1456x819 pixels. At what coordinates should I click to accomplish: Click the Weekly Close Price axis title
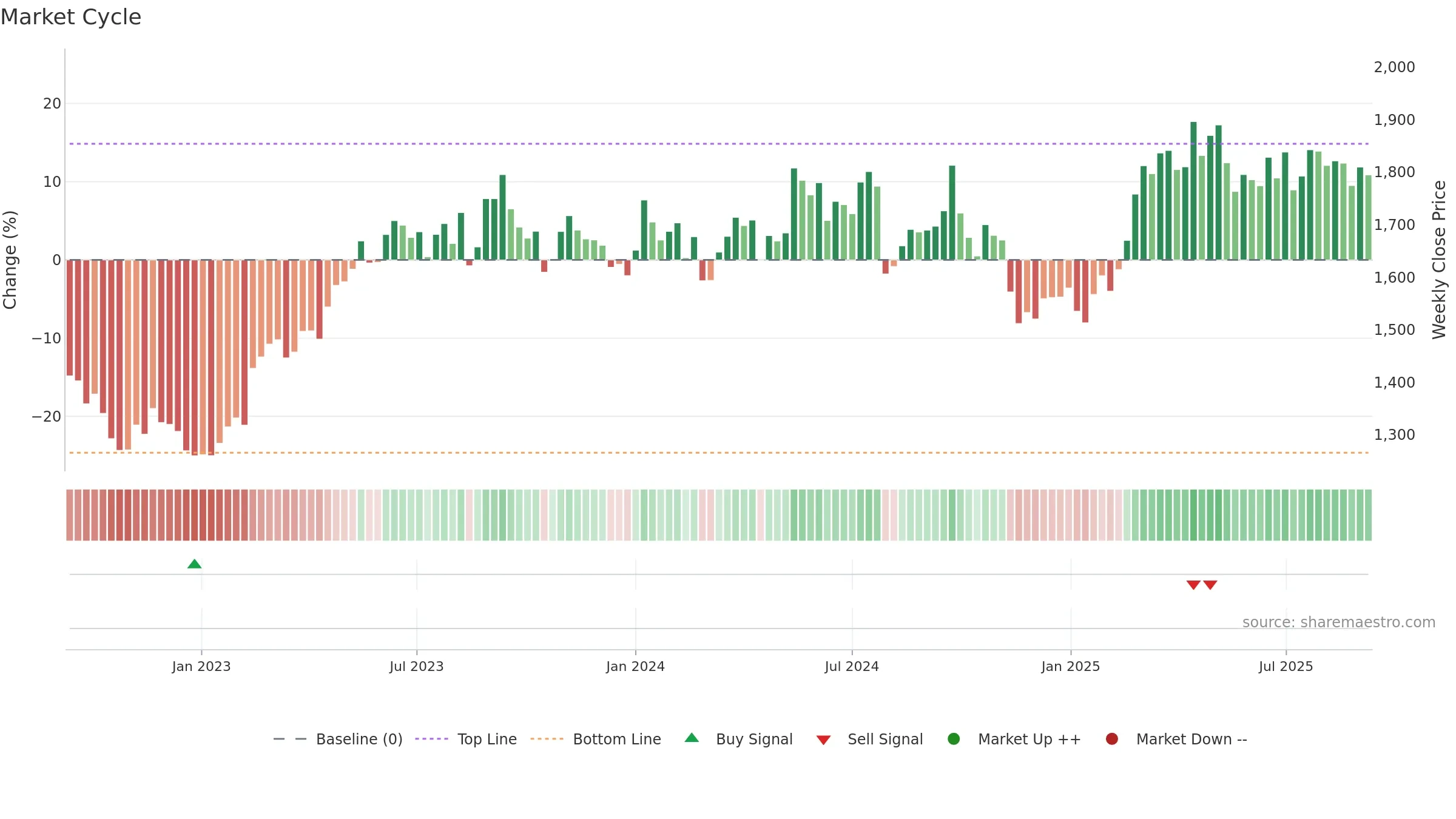pos(1439,260)
